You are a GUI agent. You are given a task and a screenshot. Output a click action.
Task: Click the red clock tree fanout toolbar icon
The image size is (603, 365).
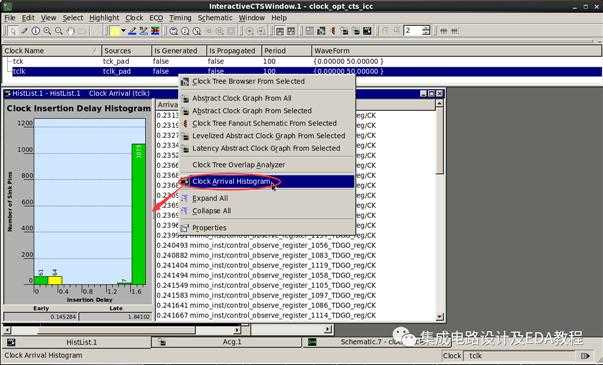click(x=333, y=31)
